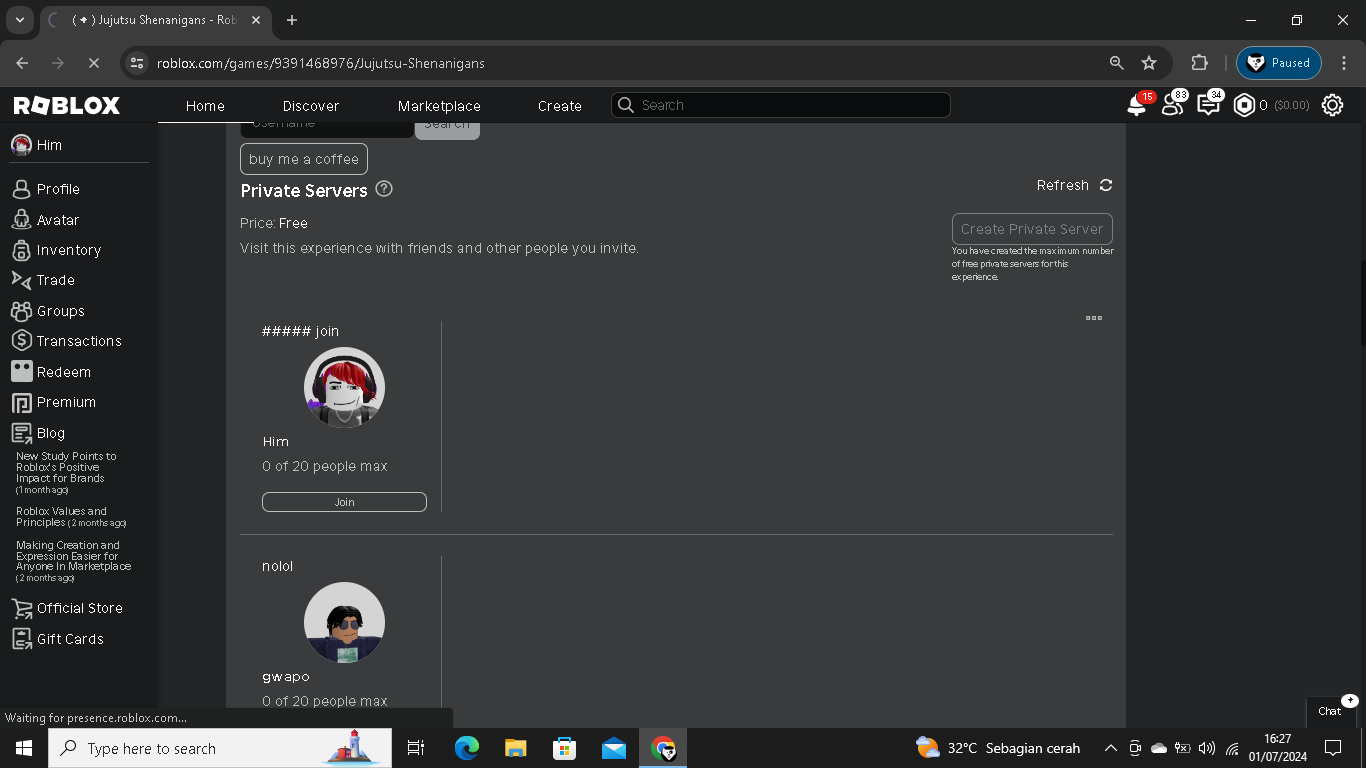Click the Windows taskbar search box
1366x768 pixels.
pos(220,748)
